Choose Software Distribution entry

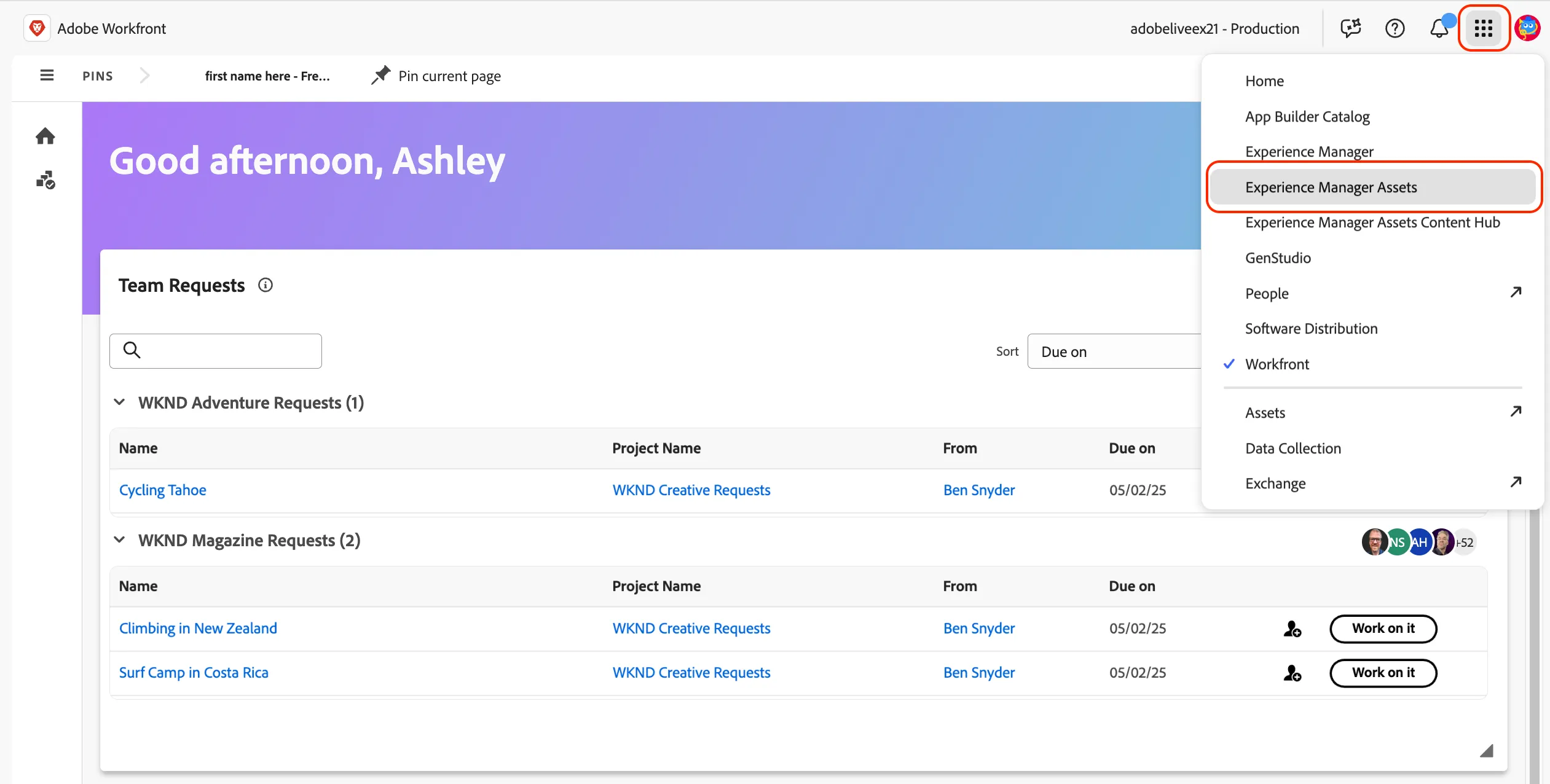pyautogui.click(x=1311, y=329)
